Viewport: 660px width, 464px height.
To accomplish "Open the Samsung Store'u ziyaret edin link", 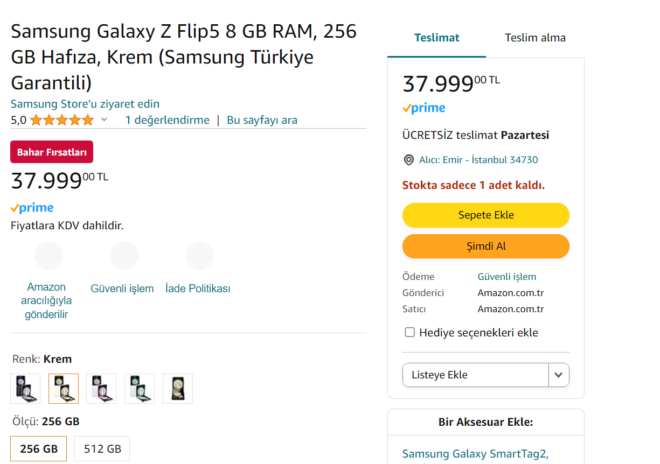I will tap(85, 104).
